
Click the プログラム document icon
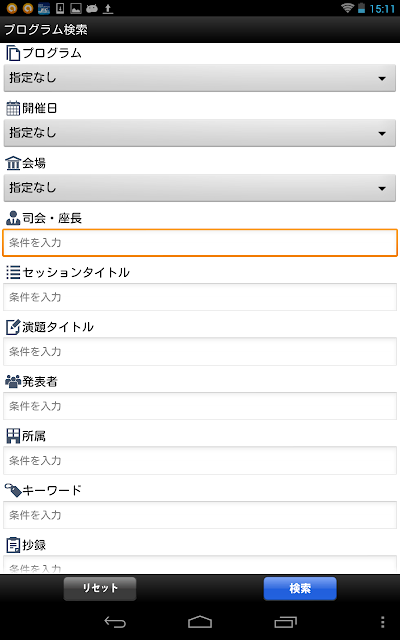point(13,53)
